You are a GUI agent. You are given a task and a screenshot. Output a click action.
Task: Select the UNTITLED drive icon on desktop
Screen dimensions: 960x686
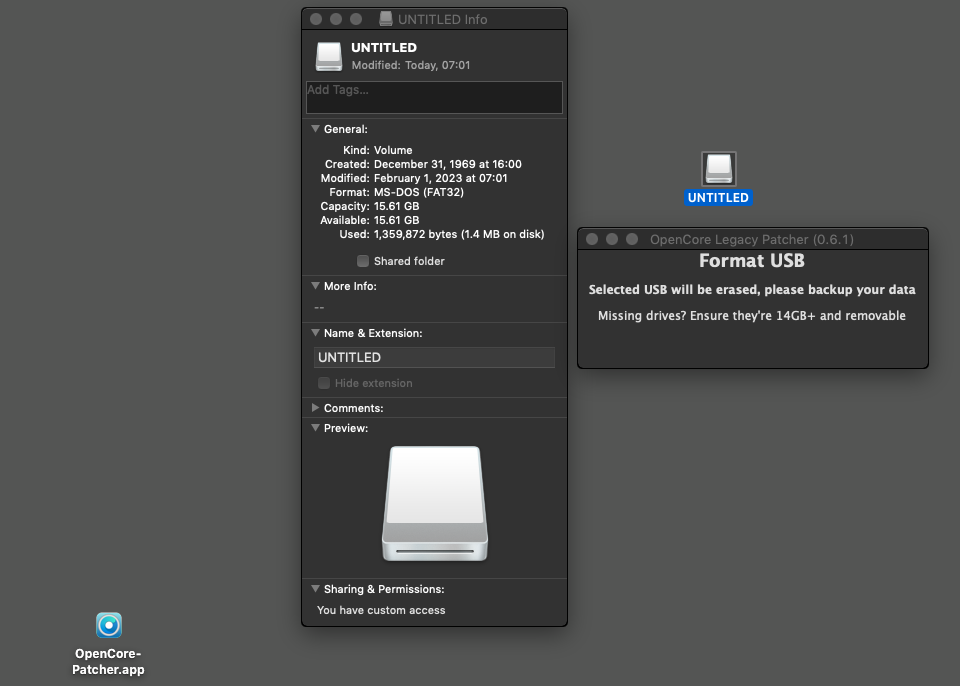pos(718,168)
